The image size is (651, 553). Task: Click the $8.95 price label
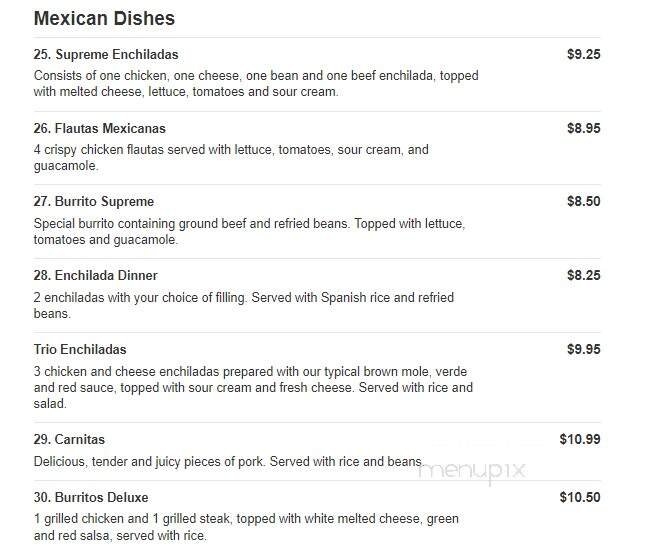(583, 129)
